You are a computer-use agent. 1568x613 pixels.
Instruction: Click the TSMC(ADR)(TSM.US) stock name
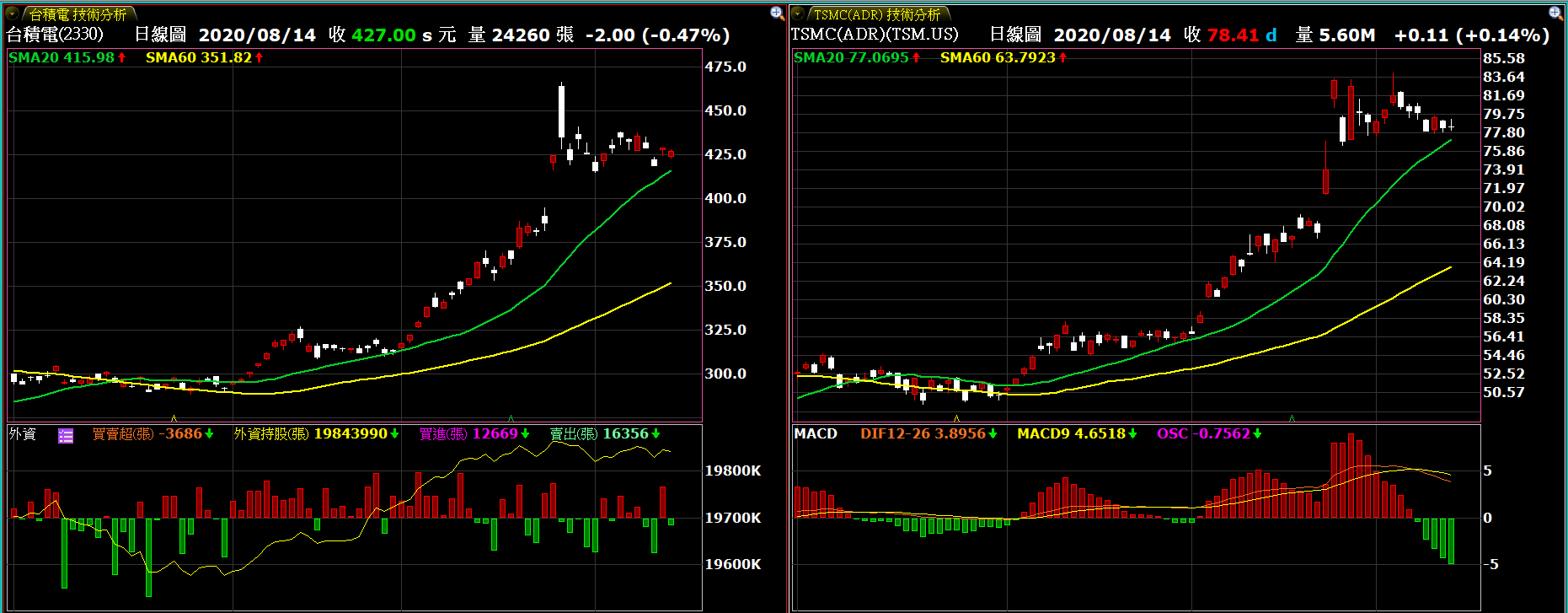(875, 35)
